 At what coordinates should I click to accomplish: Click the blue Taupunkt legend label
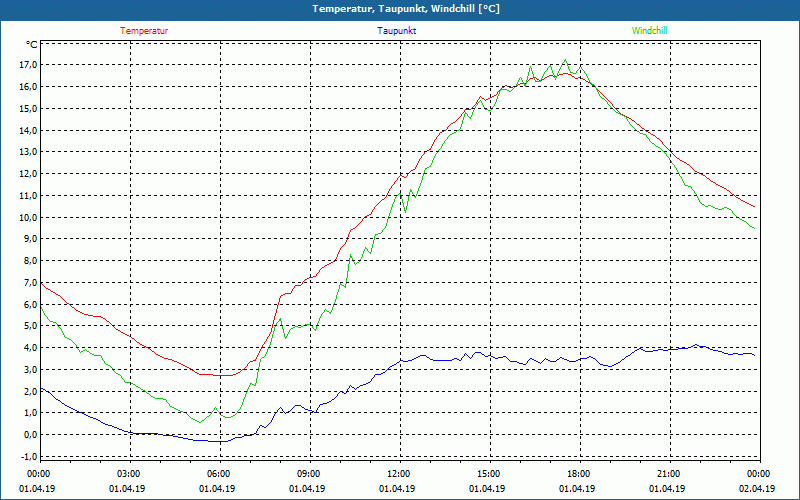point(396,31)
